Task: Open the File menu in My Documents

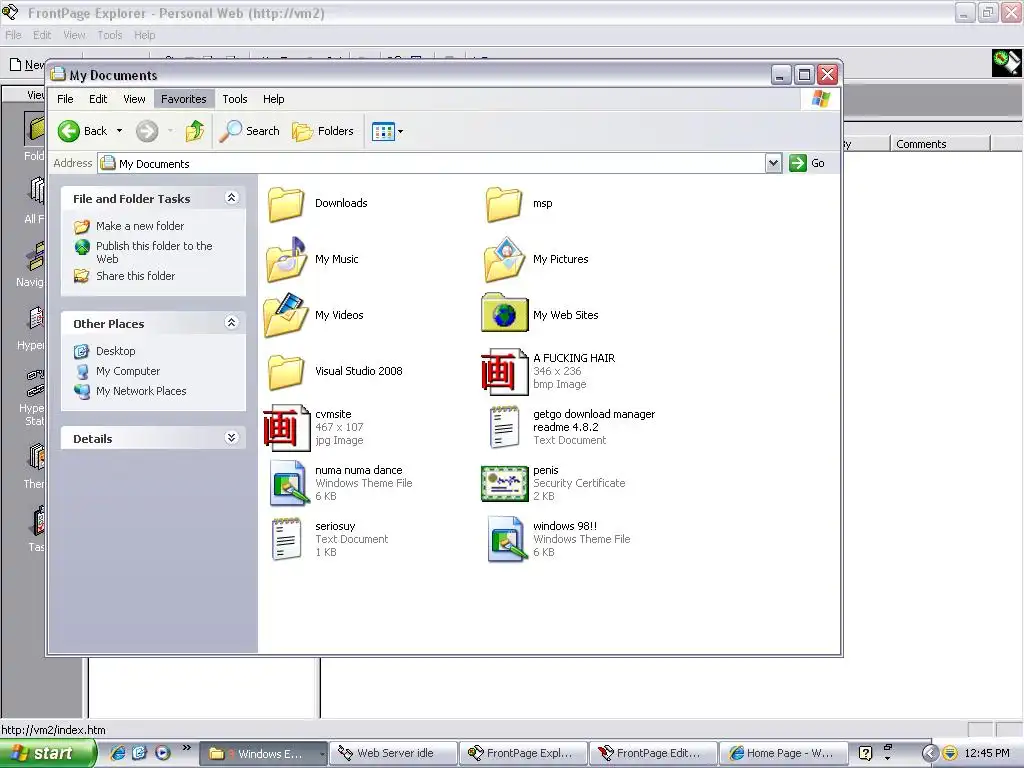Action: (65, 99)
